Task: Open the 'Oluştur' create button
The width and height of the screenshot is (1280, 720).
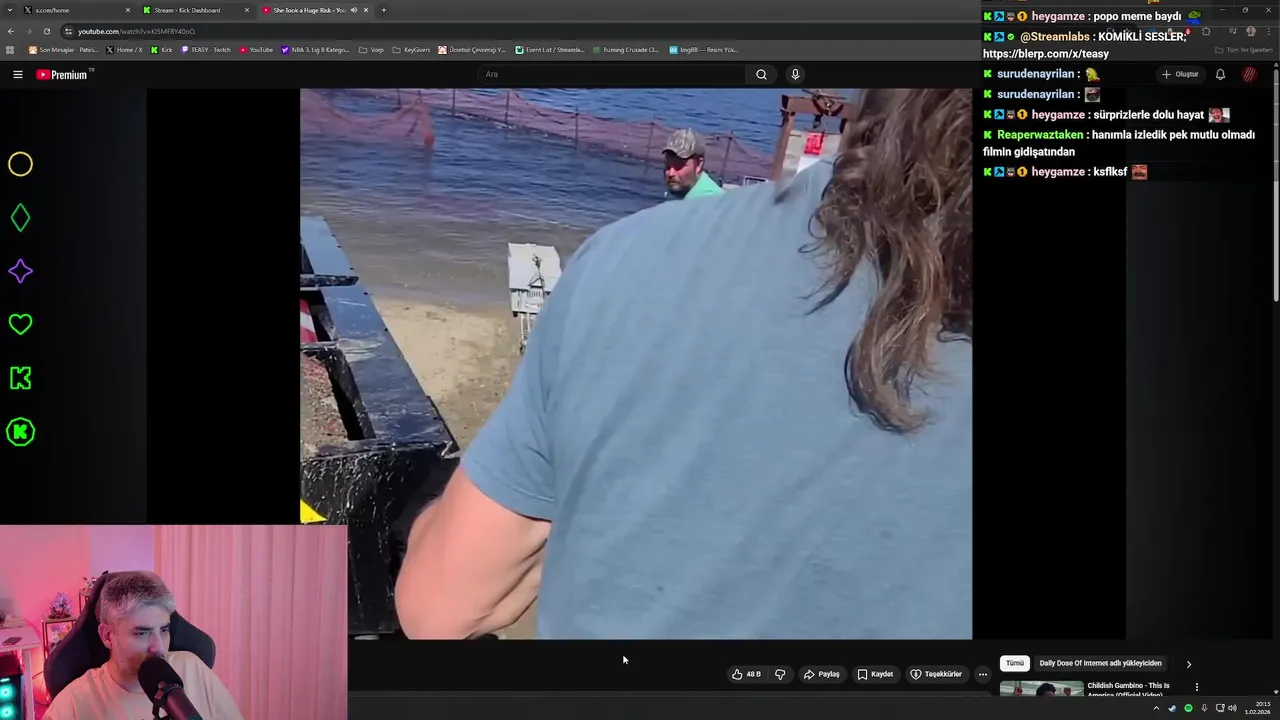Action: (1180, 74)
